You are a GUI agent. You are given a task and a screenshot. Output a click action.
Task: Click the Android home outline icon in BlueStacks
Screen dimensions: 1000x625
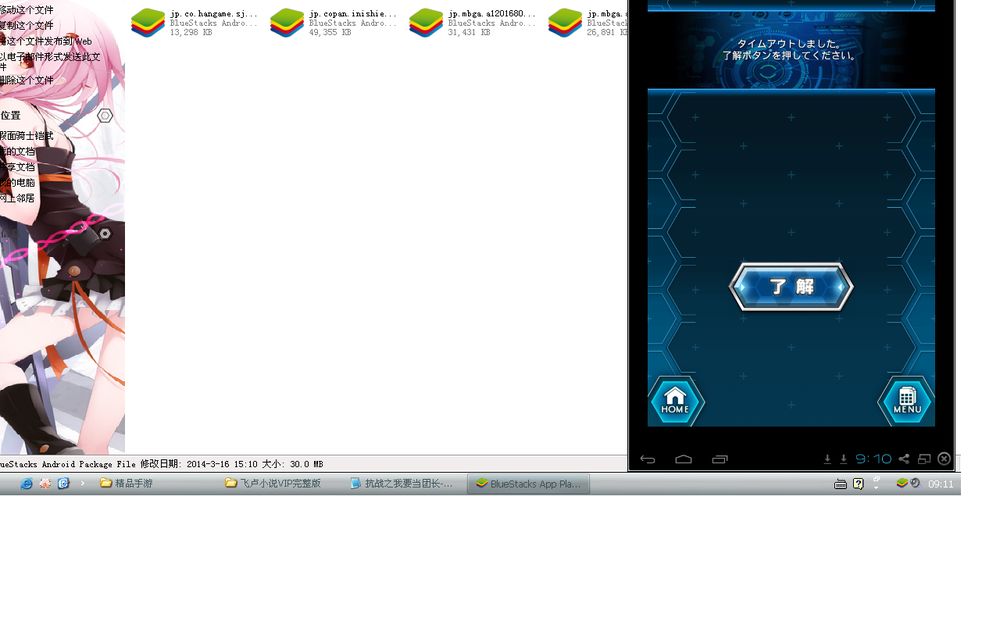click(x=684, y=459)
